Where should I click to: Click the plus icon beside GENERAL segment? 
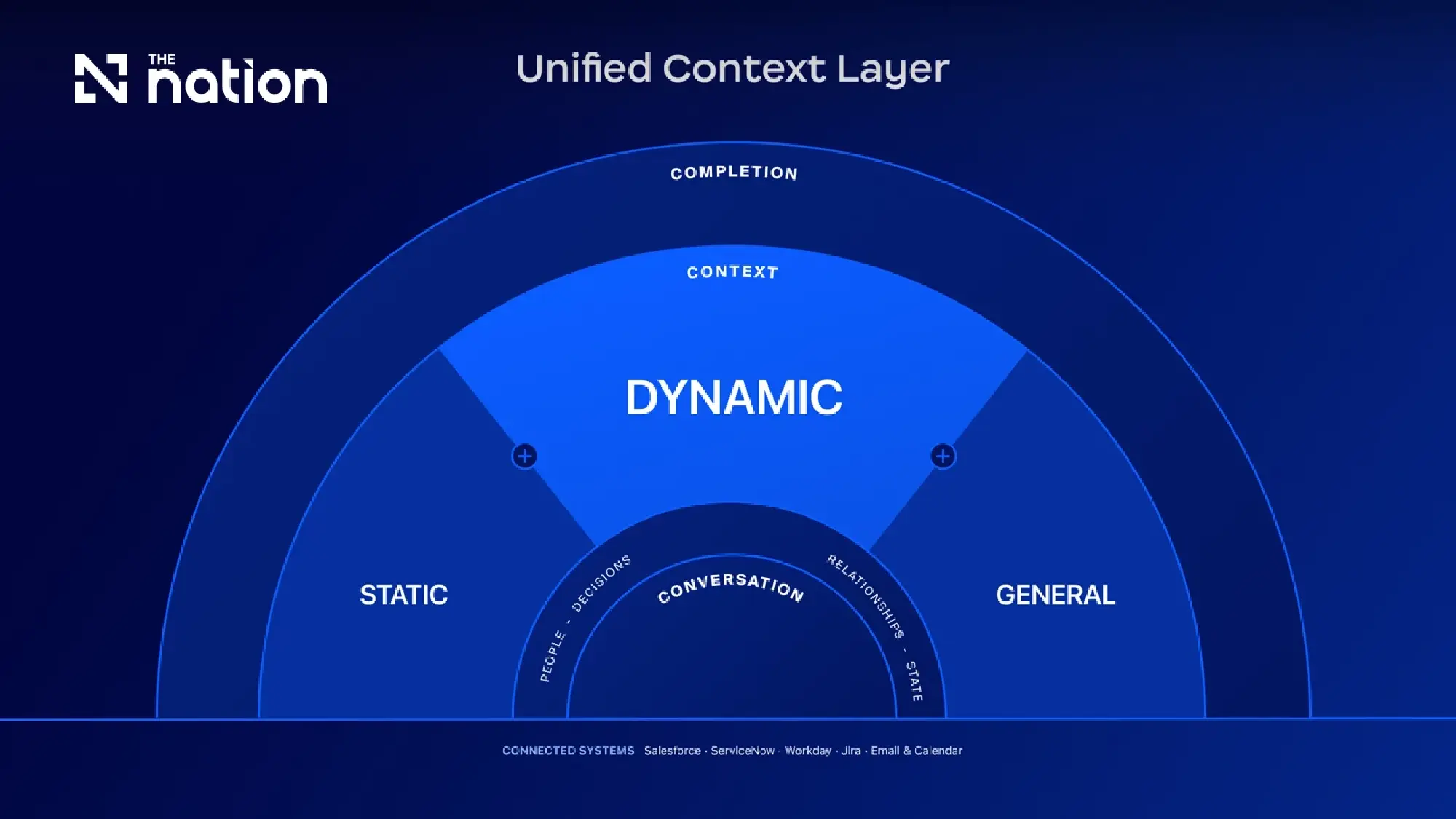click(943, 456)
